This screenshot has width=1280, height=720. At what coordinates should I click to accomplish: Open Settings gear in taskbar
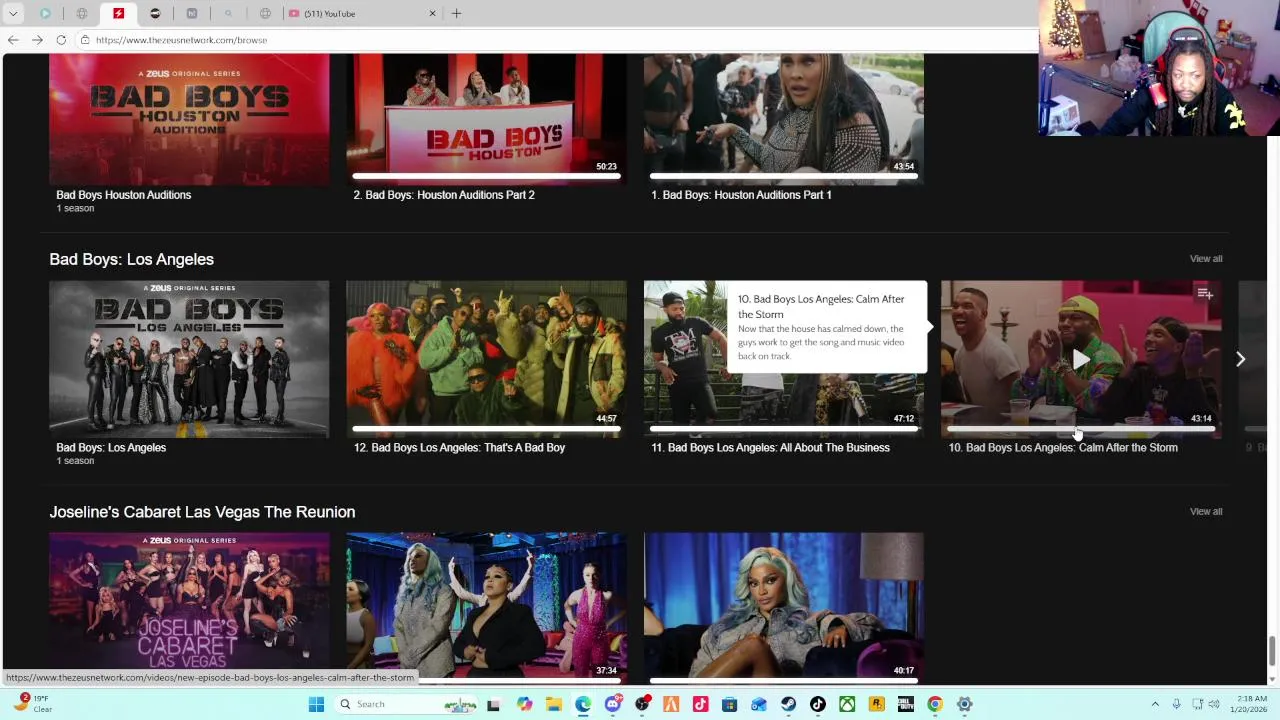tap(964, 704)
